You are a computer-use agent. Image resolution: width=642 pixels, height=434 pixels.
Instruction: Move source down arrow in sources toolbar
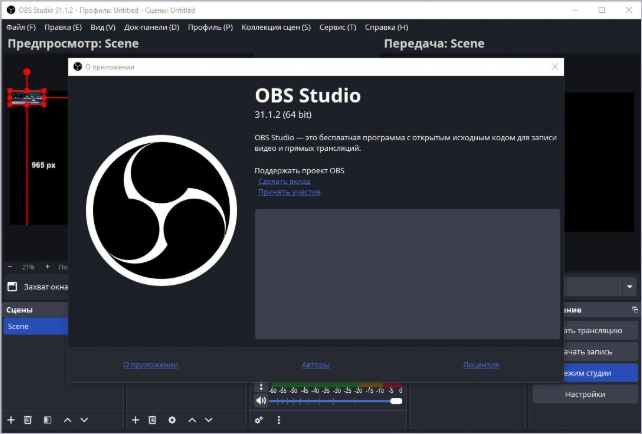tap(208, 420)
